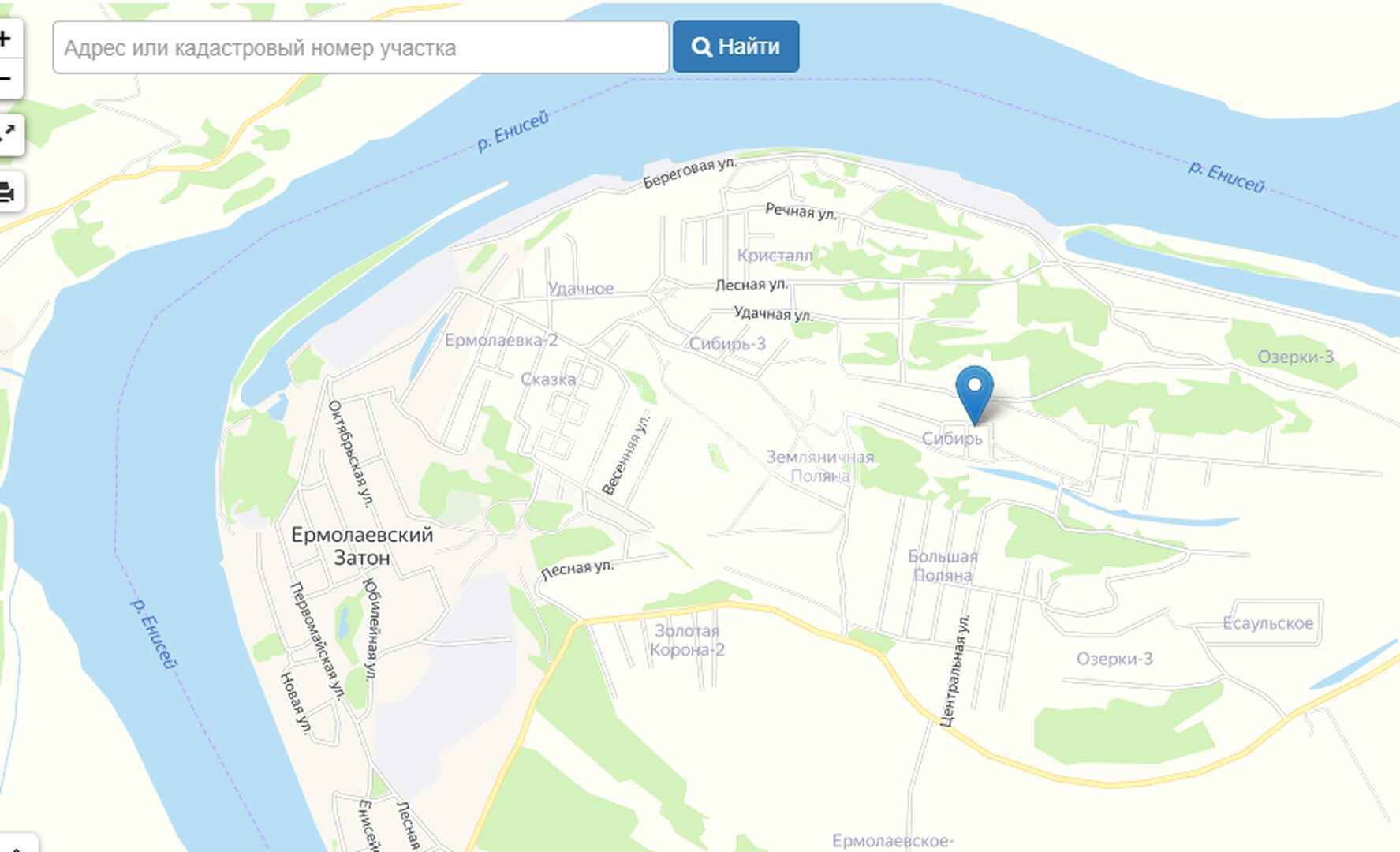Click the magnifier icon inside Найти button
The image size is (1400, 852).
701,47
